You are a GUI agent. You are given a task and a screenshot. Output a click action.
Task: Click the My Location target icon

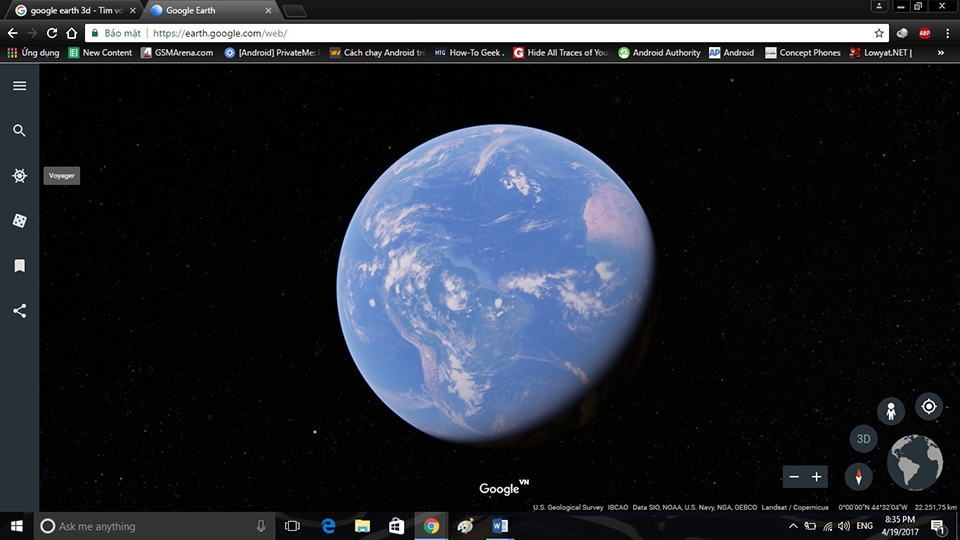coord(929,406)
